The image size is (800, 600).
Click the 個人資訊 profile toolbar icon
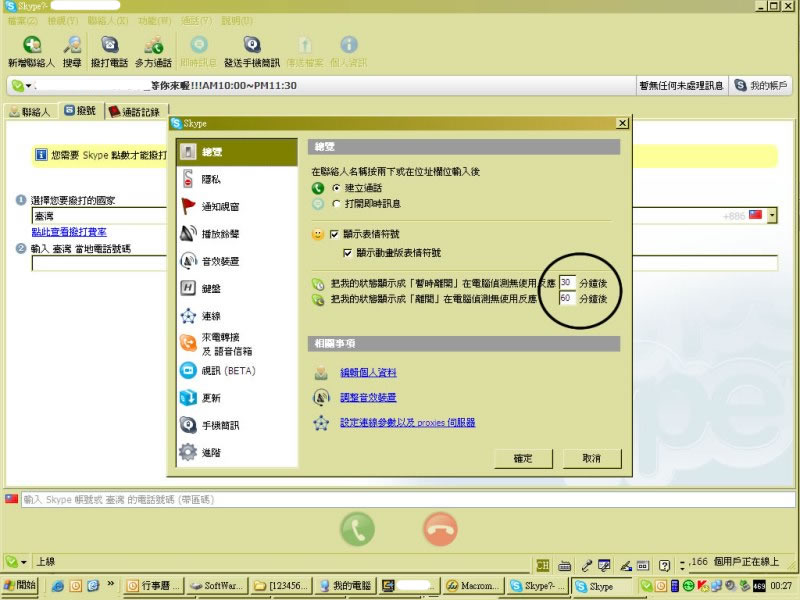[349, 52]
